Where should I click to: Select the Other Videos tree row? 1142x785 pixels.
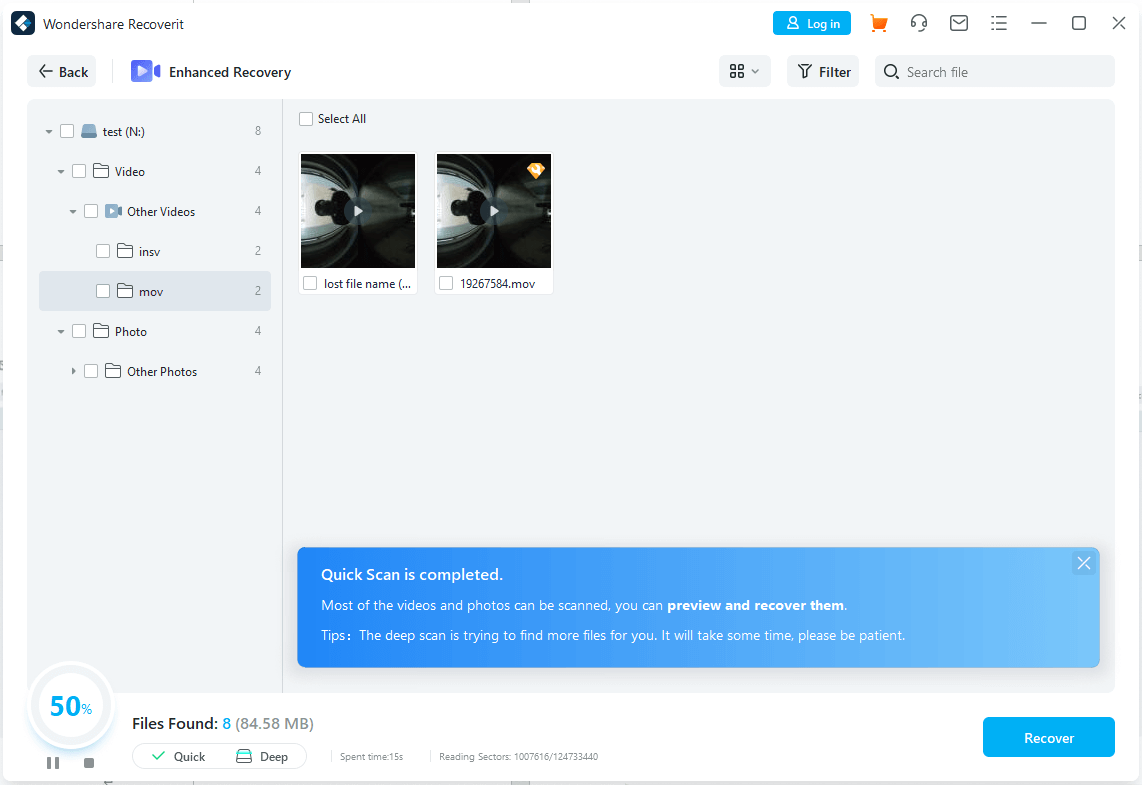click(x=154, y=211)
